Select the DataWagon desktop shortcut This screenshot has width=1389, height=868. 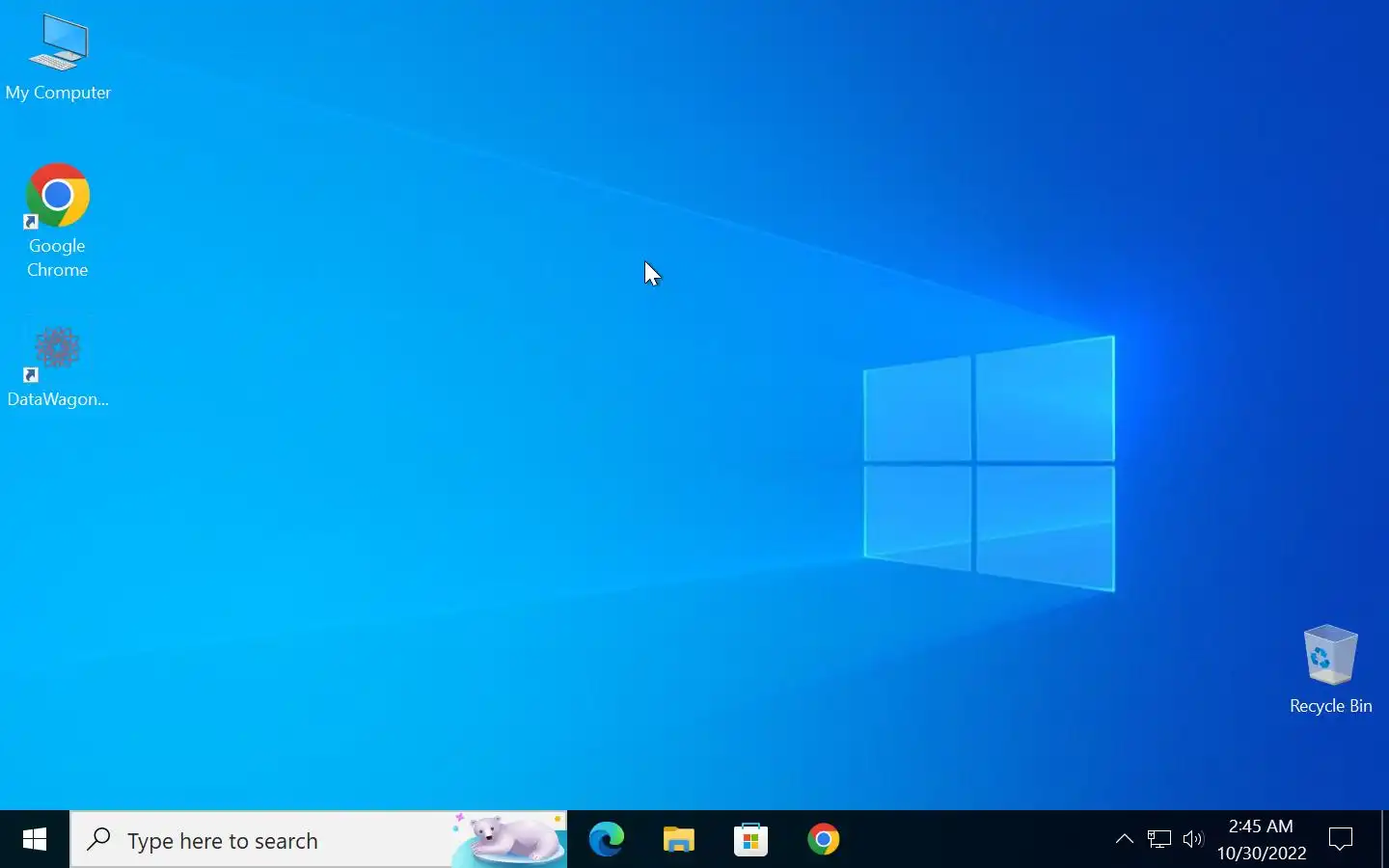pyautogui.click(x=58, y=366)
